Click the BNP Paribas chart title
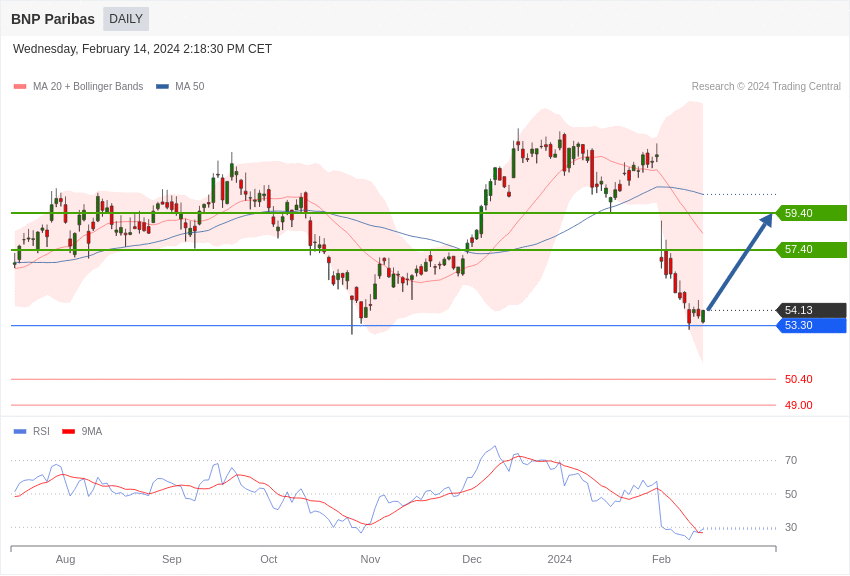Viewport: 850px width, 576px height. point(53,19)
